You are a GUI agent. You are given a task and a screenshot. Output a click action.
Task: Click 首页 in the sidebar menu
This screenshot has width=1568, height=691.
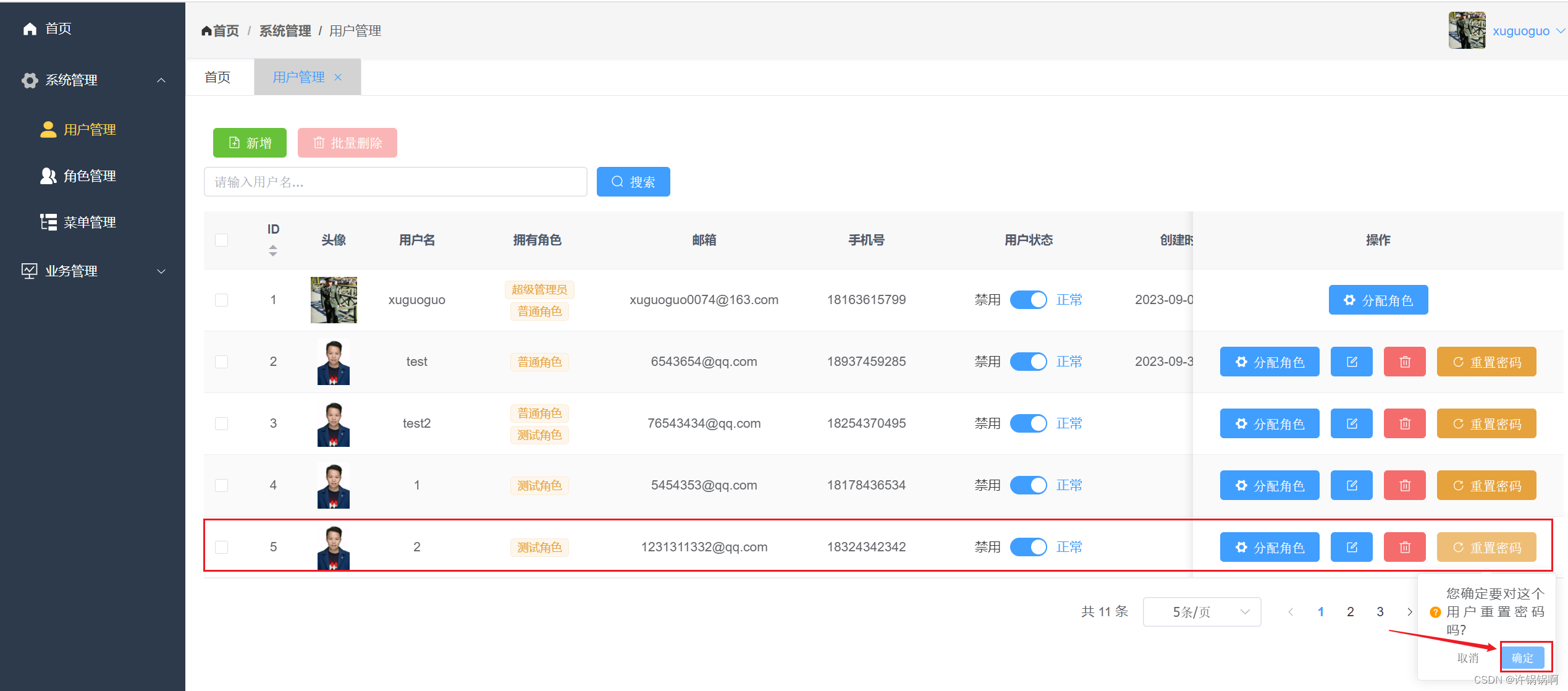pyautogui.click(x=58, y=28)
